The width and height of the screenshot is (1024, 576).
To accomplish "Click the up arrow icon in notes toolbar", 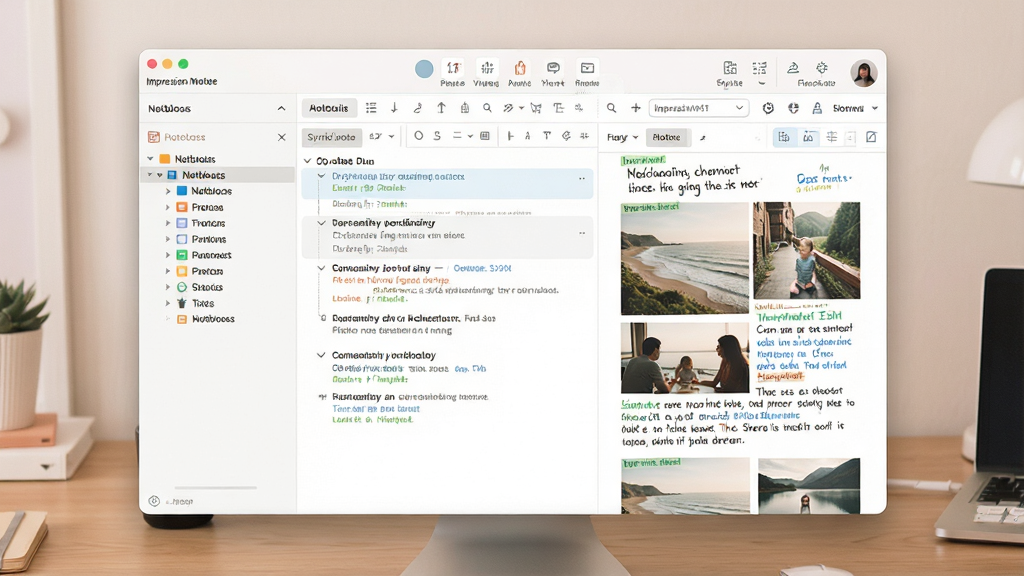I will coord(441,108).
